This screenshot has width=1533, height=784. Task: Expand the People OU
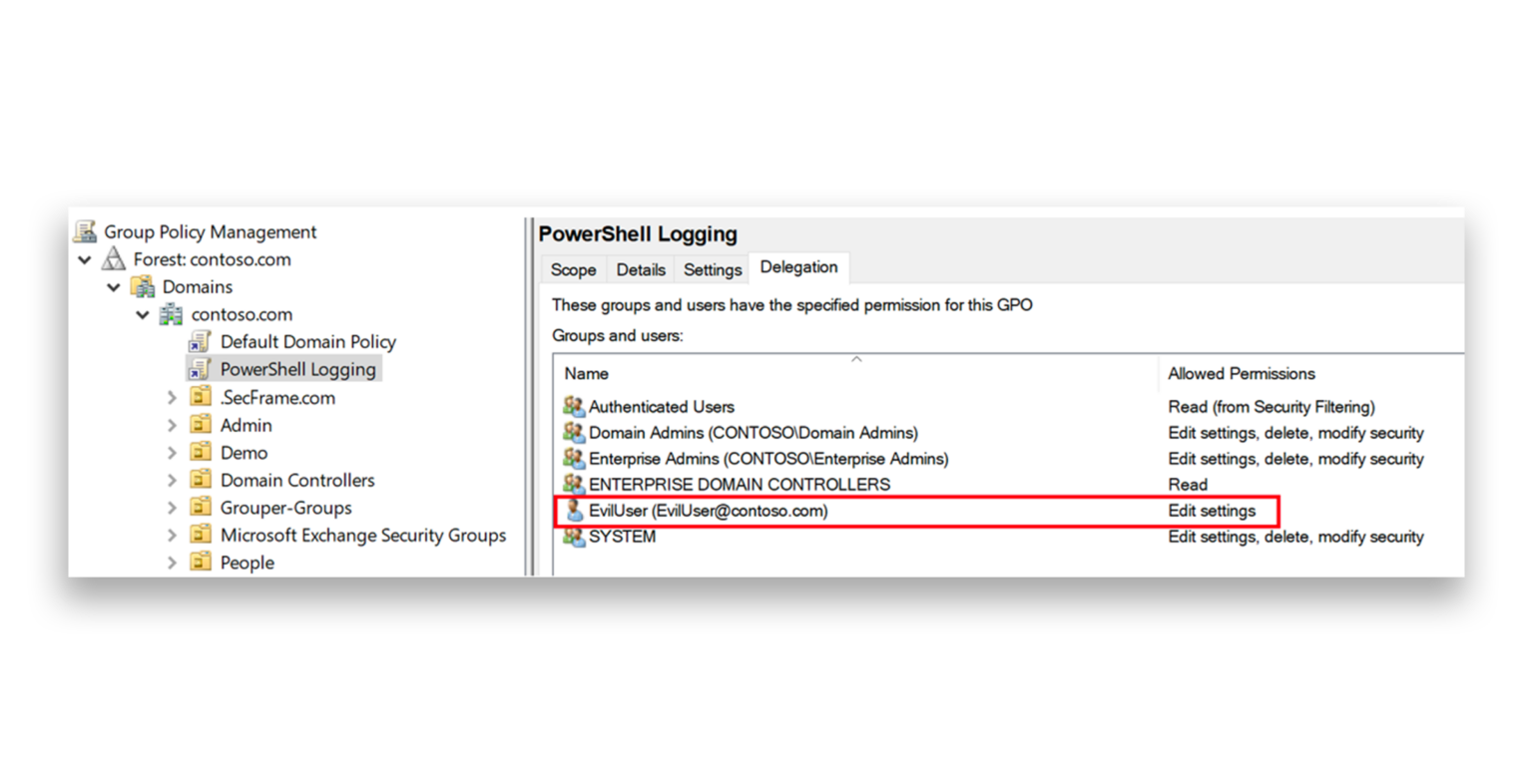(x=173, y=563)
